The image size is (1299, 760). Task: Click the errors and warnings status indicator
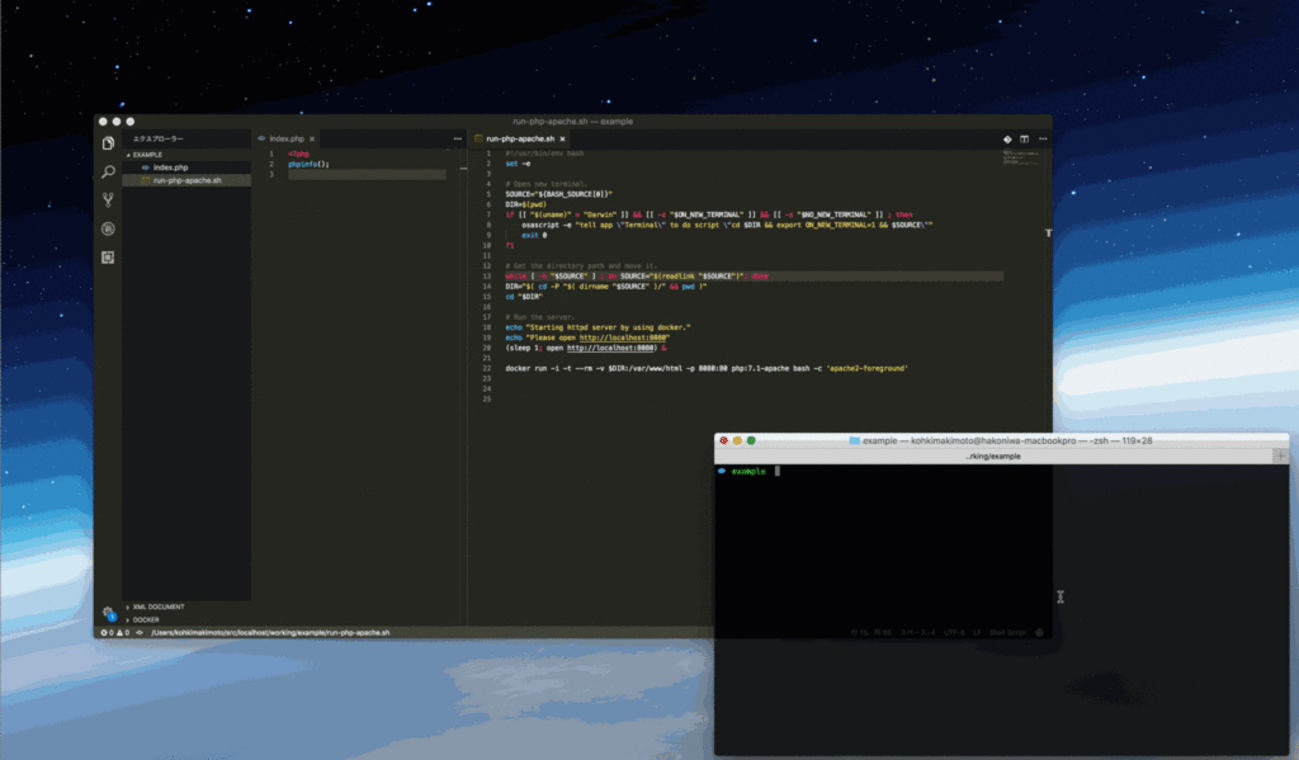pos(114,633)
